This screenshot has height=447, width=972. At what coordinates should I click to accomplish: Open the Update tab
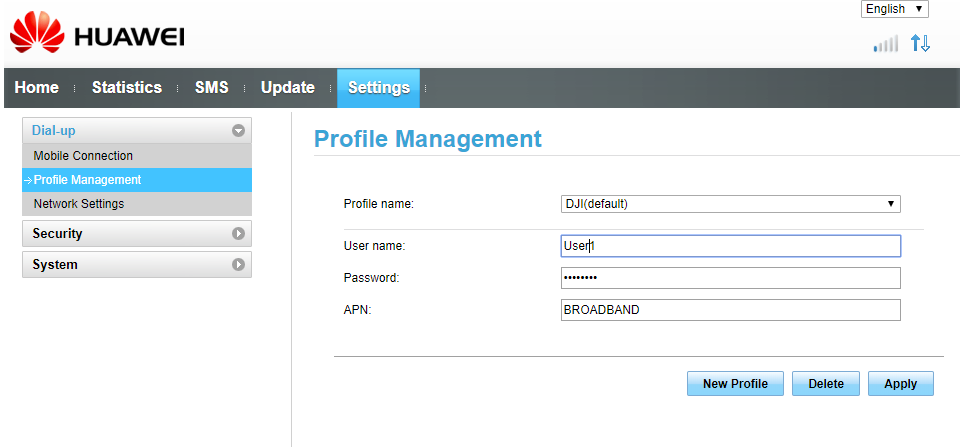[288, 87]
